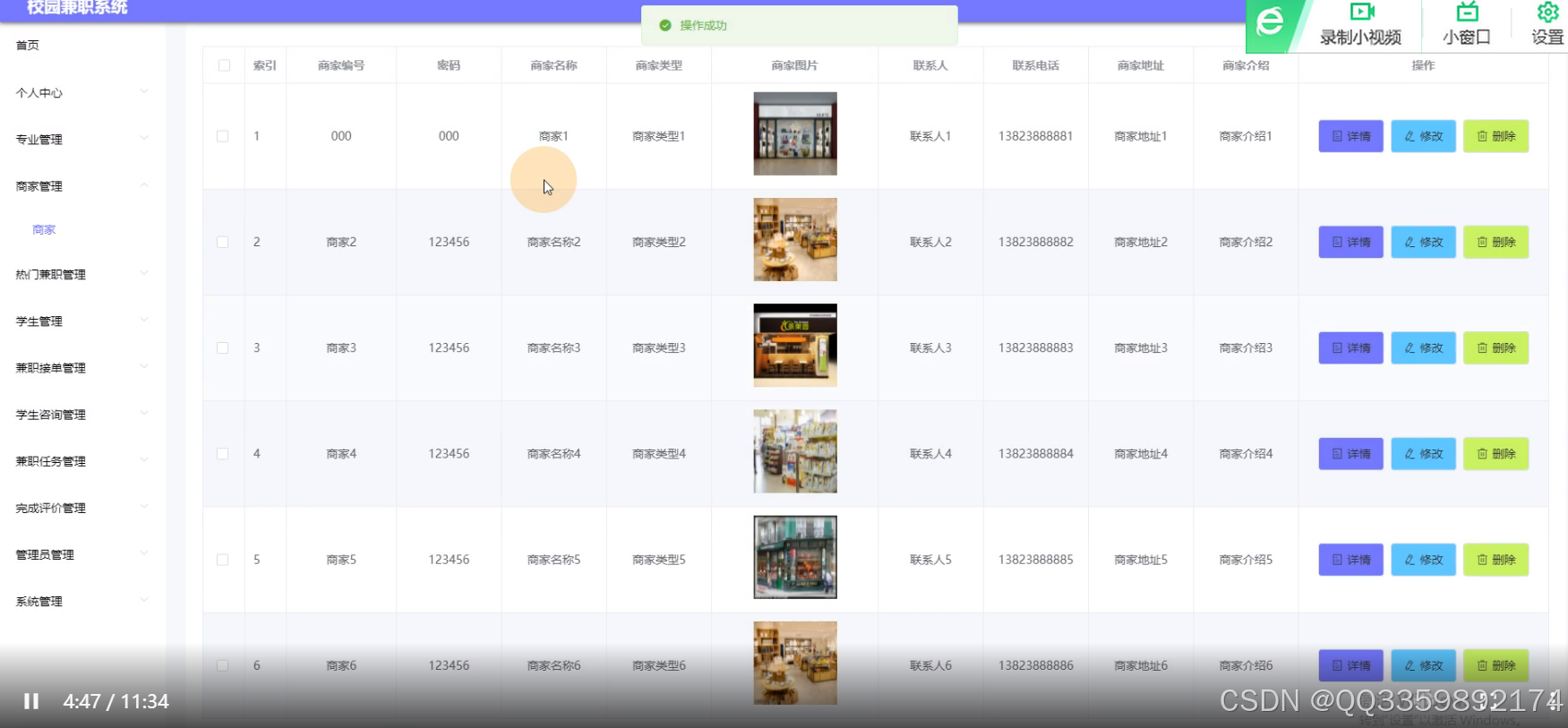Viewport: 1568px width, 728px height.
Task: Remove merchant 商家3 via 删除
Action: pos(1495,347)
